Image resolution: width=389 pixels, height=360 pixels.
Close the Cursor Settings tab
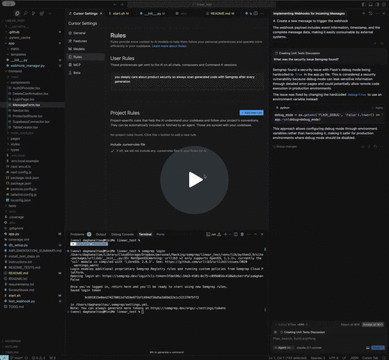(101, 13)
